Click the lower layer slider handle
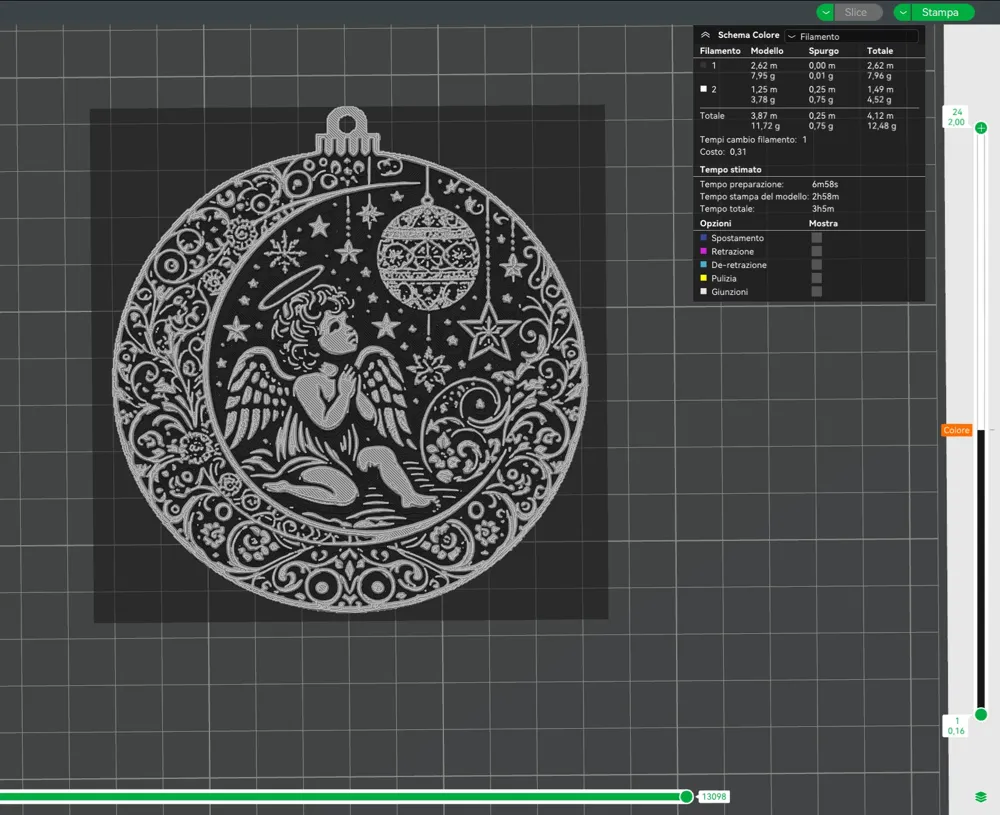The height and width of the screenshot is (815, 1000). pyautogui.click(x=981, y=714)
